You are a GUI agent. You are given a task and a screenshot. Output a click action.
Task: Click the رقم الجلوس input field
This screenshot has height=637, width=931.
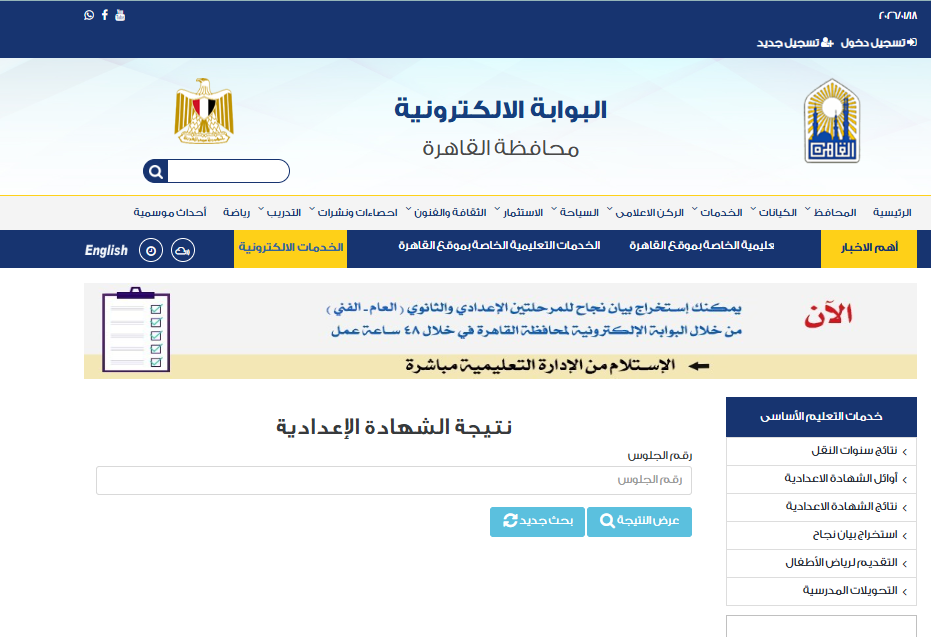[x=394, y=481]
